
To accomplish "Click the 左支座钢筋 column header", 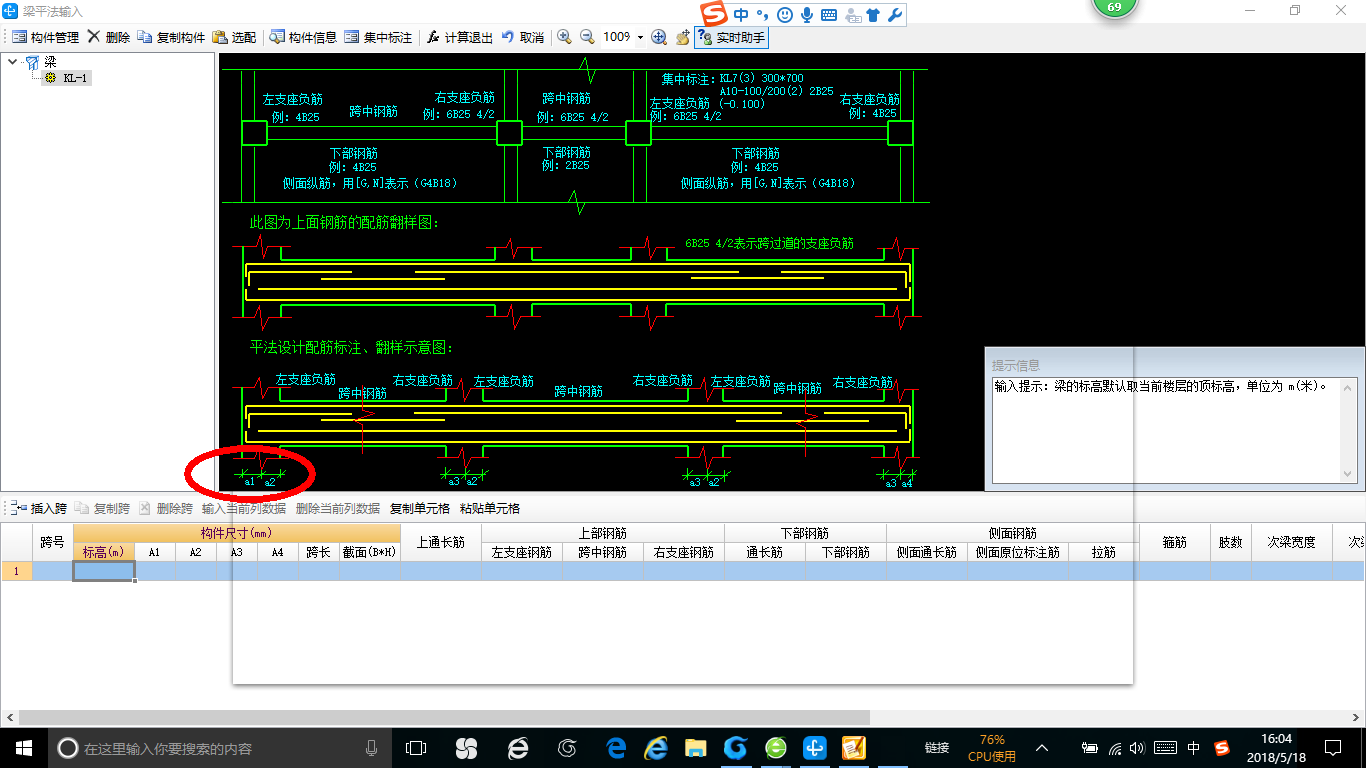I will [522, 552].
